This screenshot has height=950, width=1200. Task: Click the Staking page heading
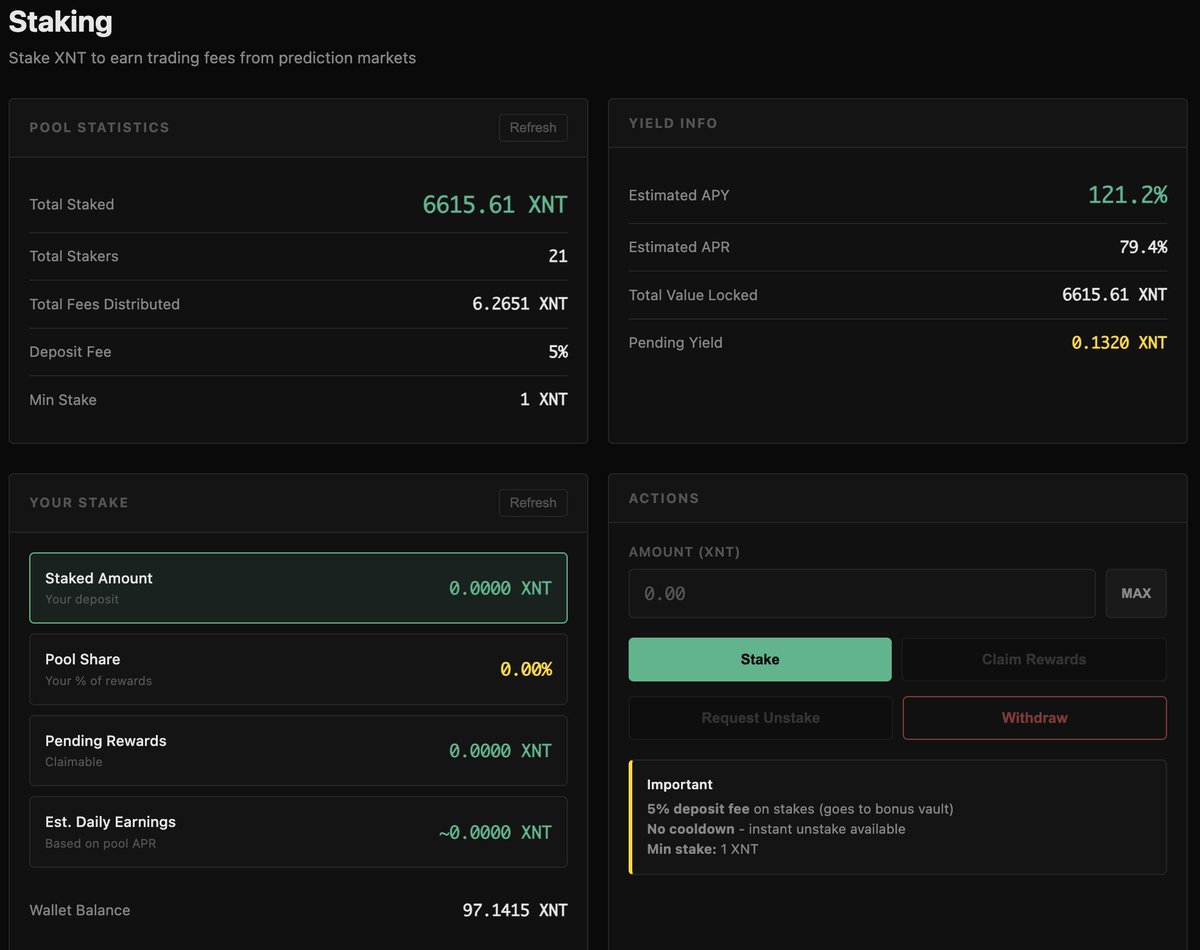click(60, 21)
